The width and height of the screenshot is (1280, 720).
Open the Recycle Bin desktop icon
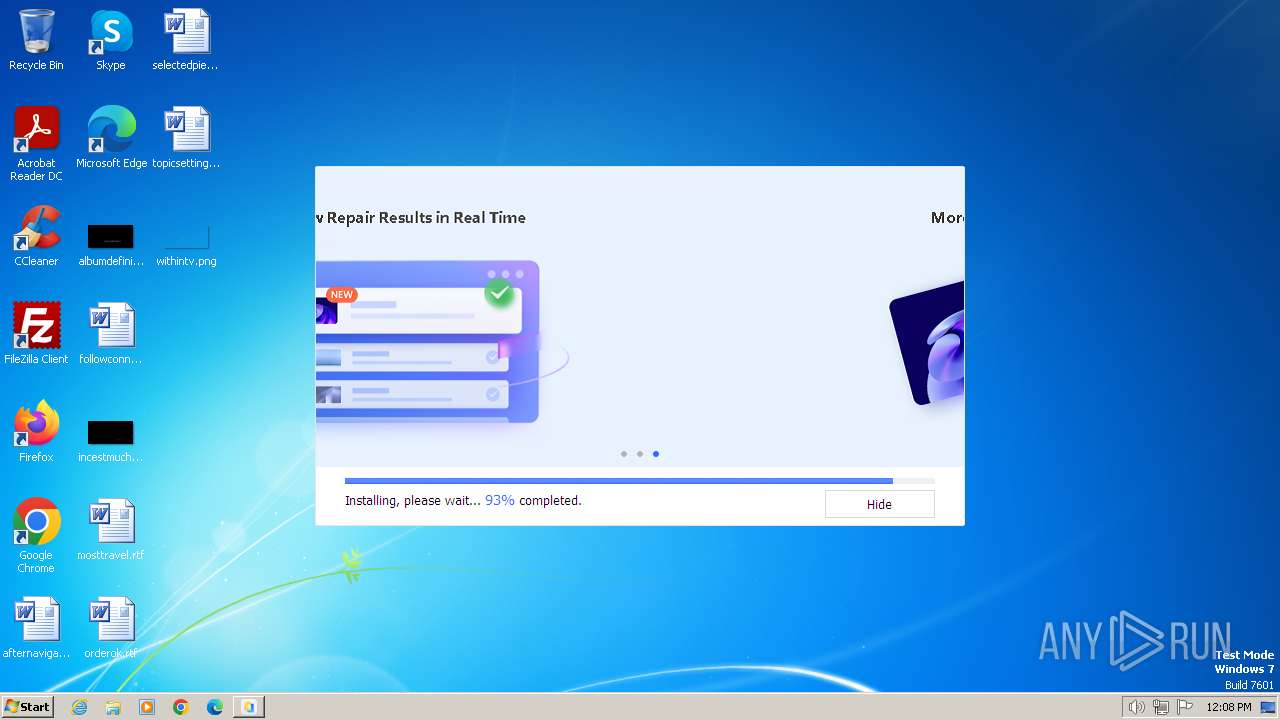tap(36, 40)
